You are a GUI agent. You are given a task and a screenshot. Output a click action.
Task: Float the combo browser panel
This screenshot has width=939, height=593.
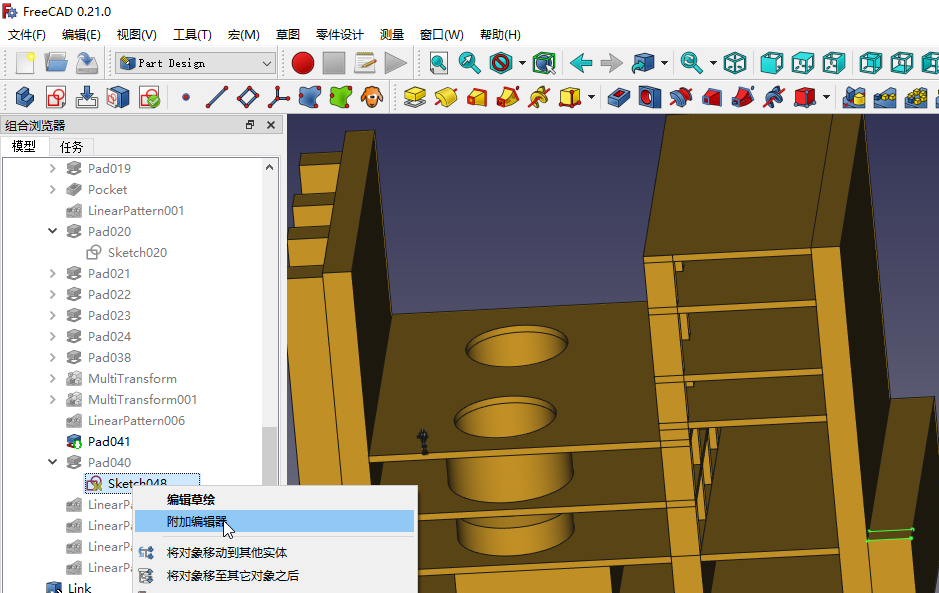tap(250, 125)
